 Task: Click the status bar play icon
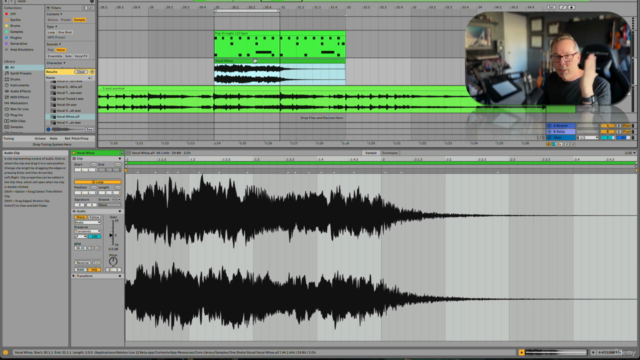(x=593, y=352)
